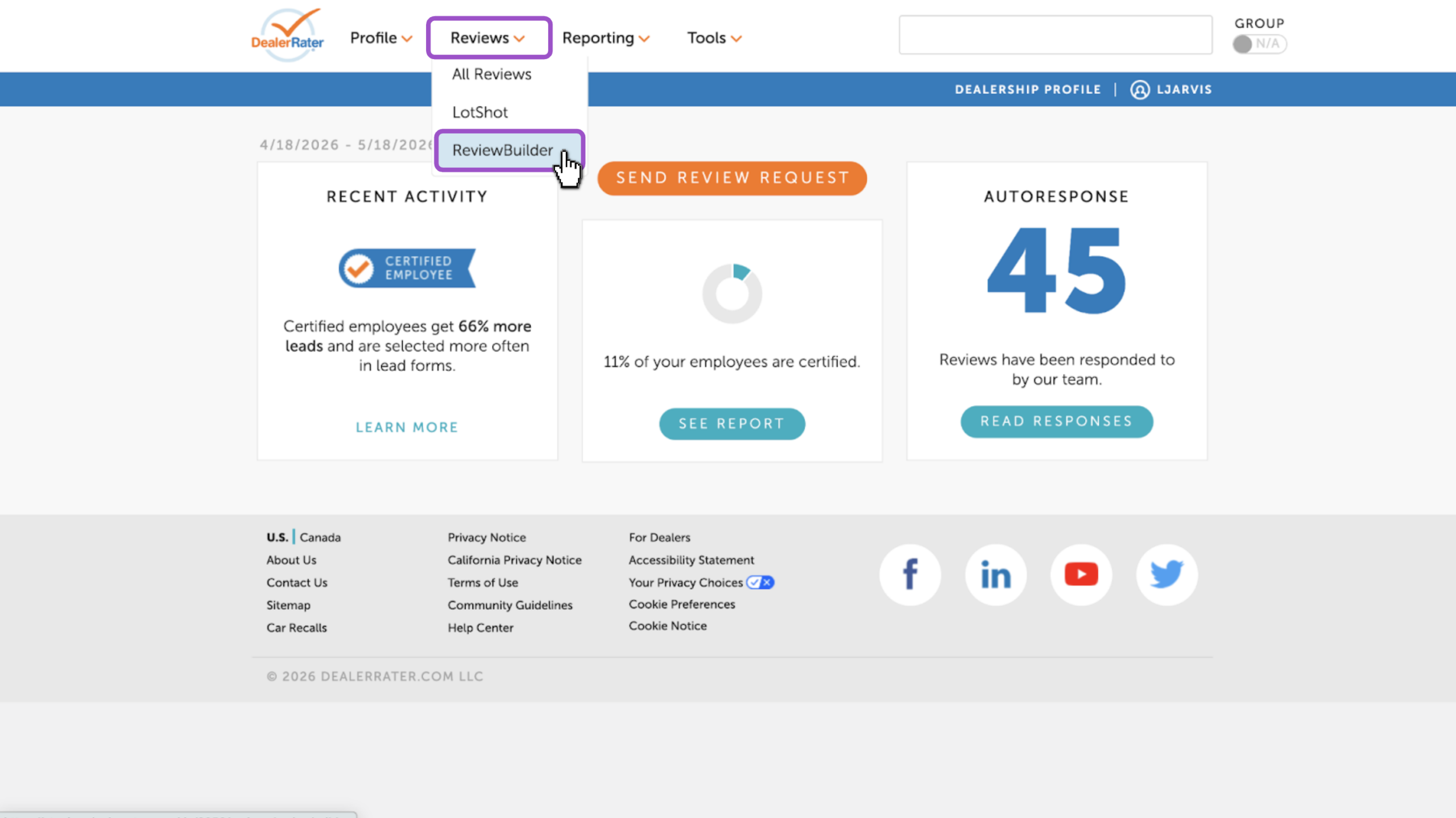Open the Cookie Notice link

(668, 626)
